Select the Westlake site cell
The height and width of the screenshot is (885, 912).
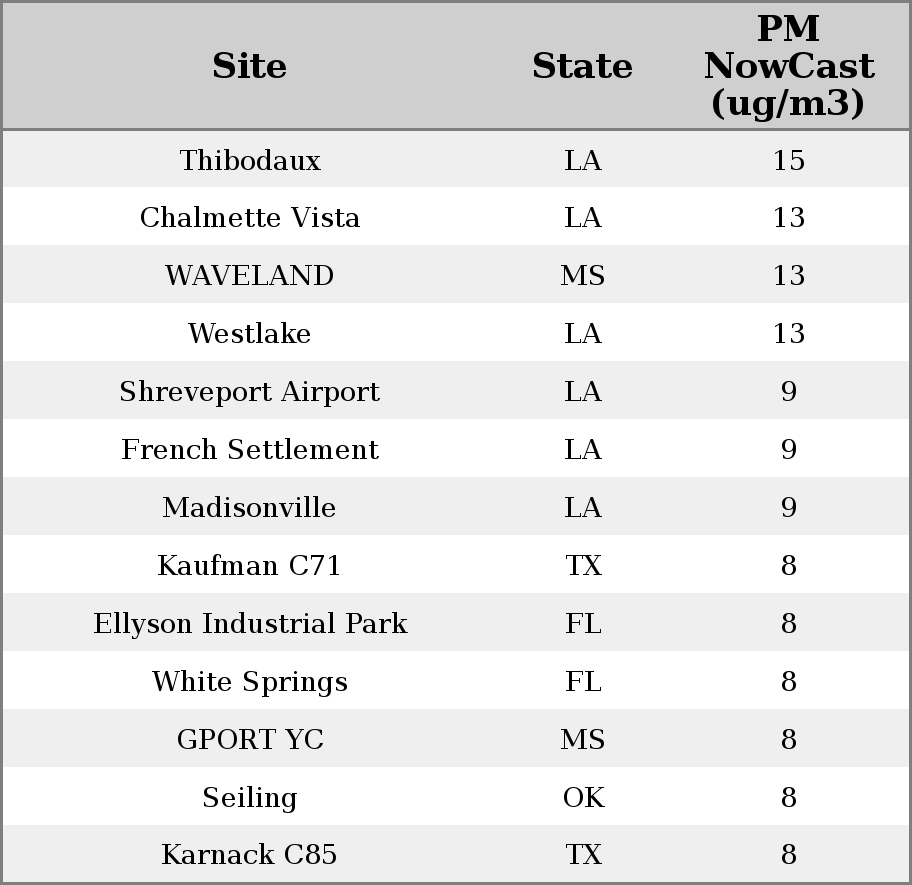[x=250, y=334]
